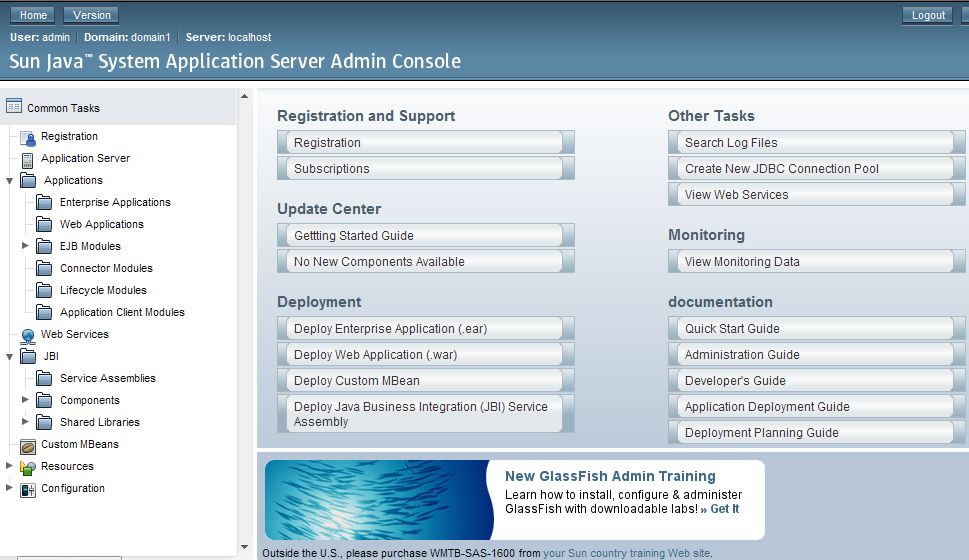The height and width of the screenshot is (560, 969).
Task: Click the Configuration icon in tree
Action: (x=28, y=490)
